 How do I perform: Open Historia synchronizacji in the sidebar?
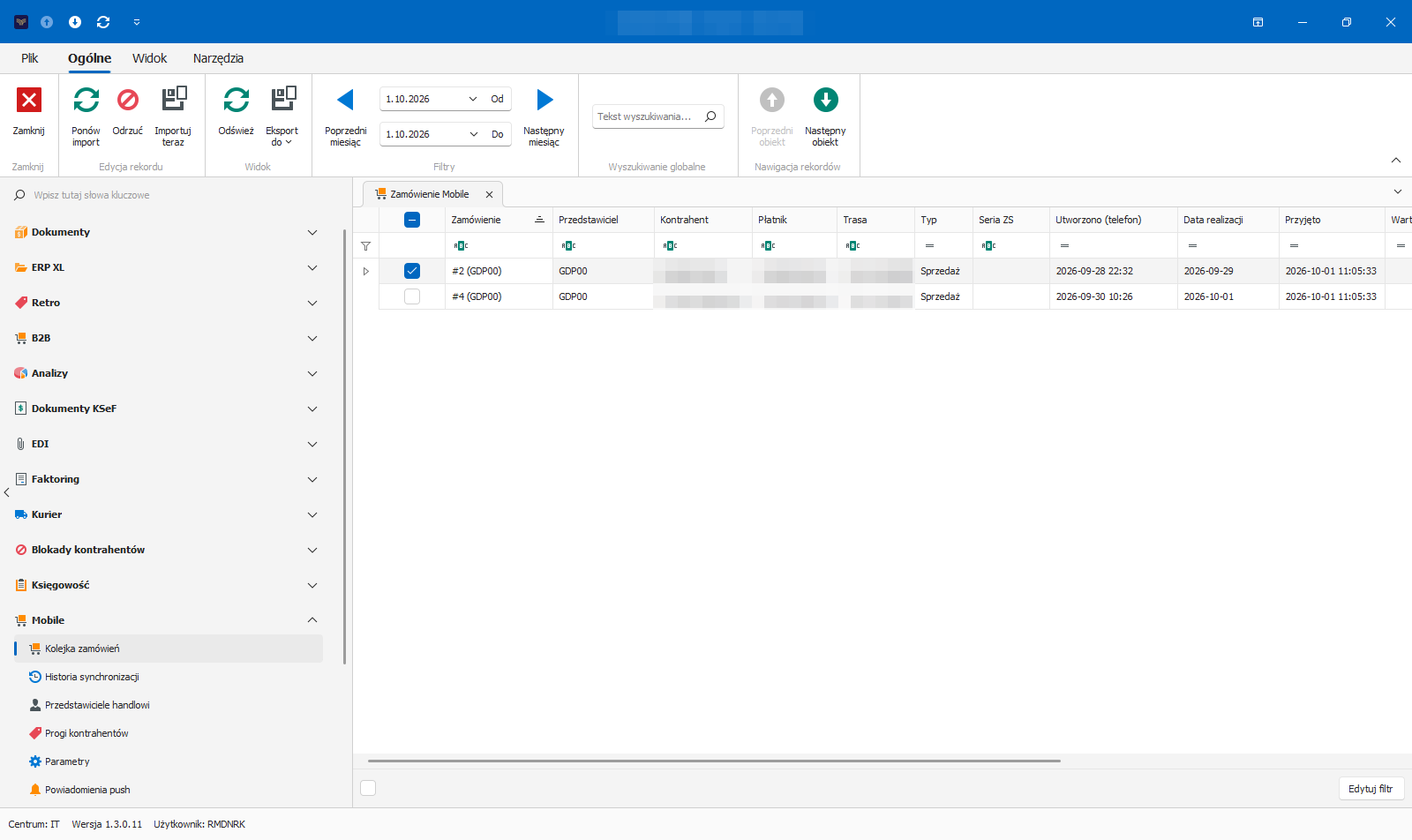(92, 677)
